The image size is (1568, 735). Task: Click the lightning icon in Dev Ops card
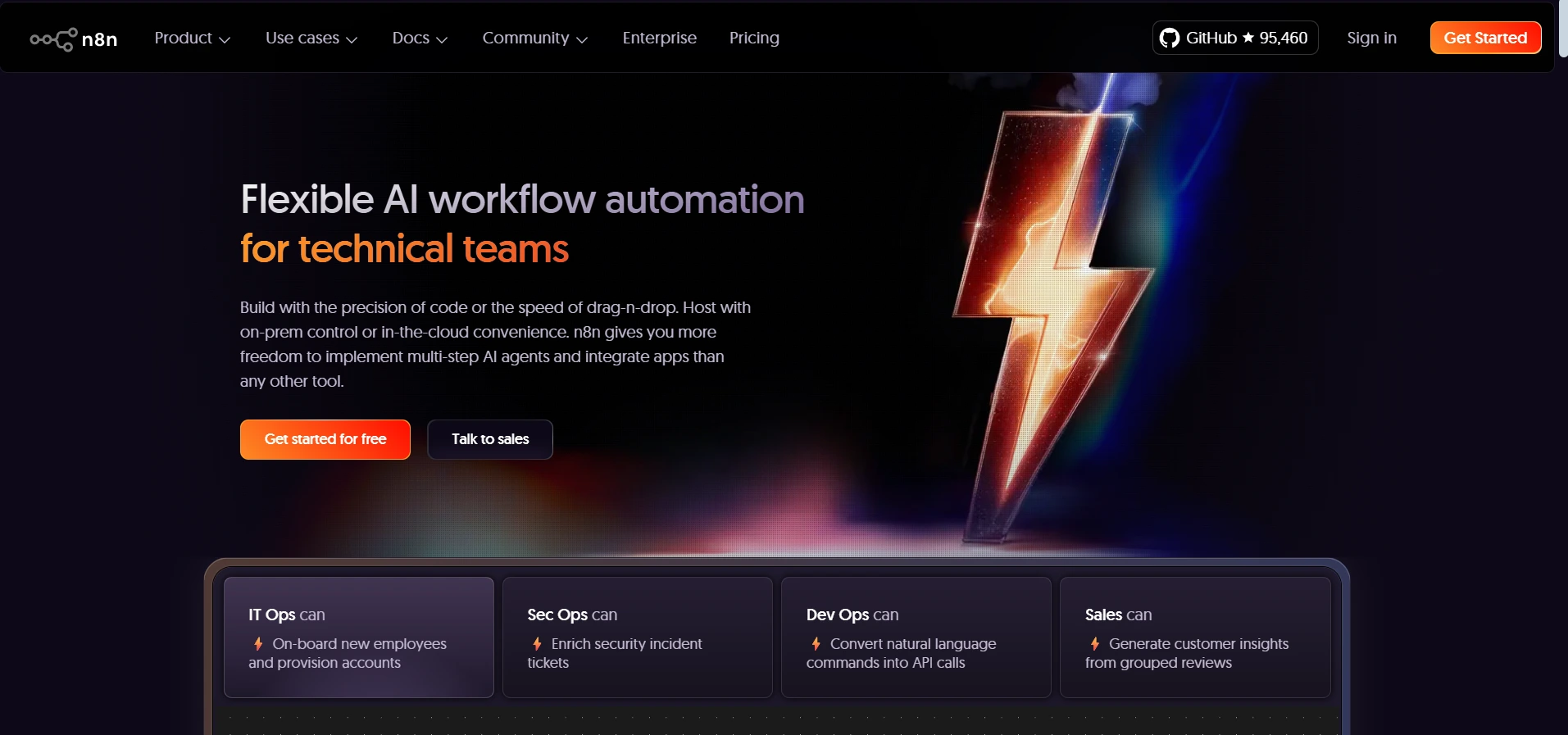click(816, 644)
